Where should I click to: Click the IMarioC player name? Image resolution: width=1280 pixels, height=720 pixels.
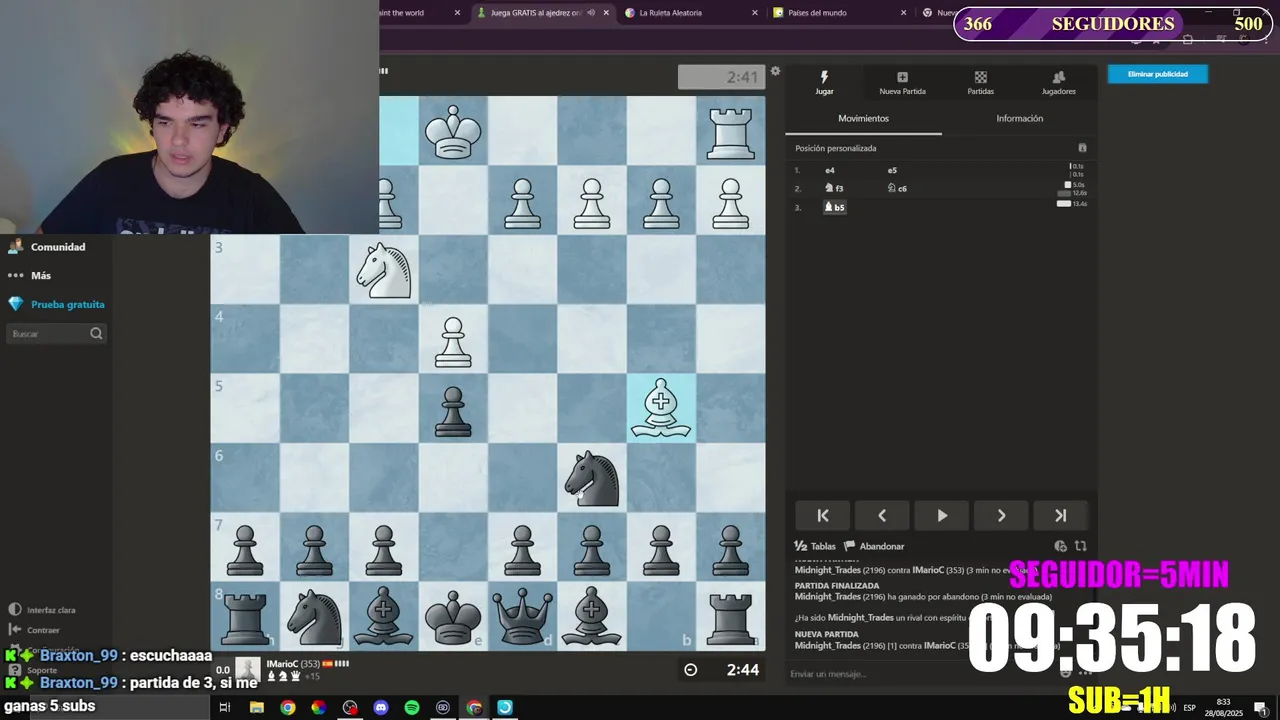click(x=282, y=664)
